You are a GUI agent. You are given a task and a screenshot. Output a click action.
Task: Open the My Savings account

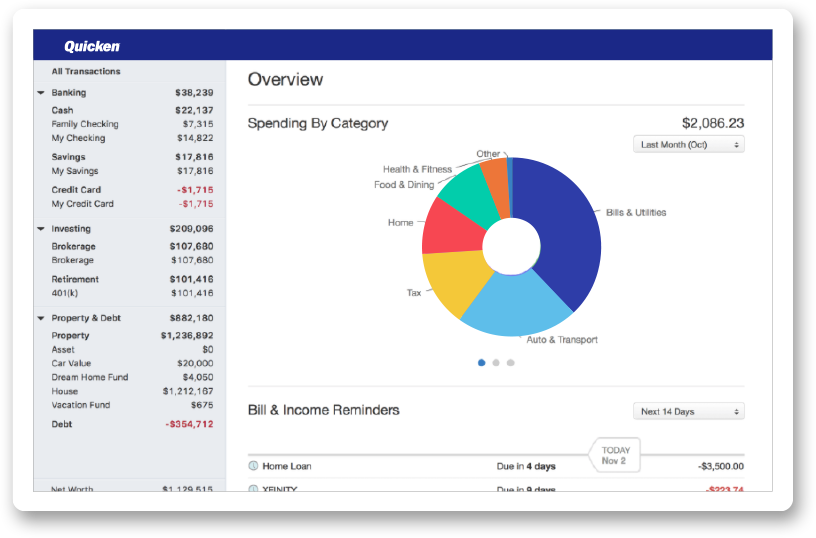point(132,171)
